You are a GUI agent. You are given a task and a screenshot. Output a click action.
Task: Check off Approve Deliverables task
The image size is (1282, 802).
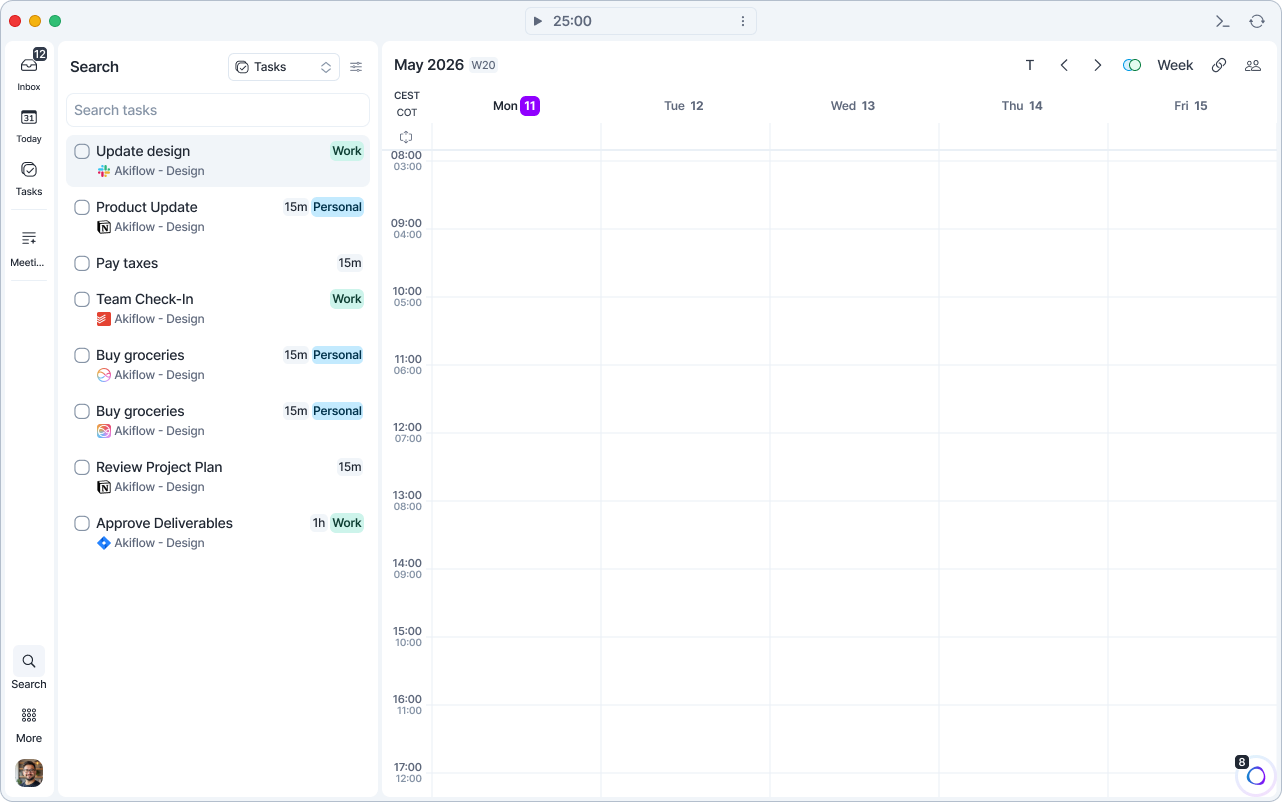pos(82,524)
